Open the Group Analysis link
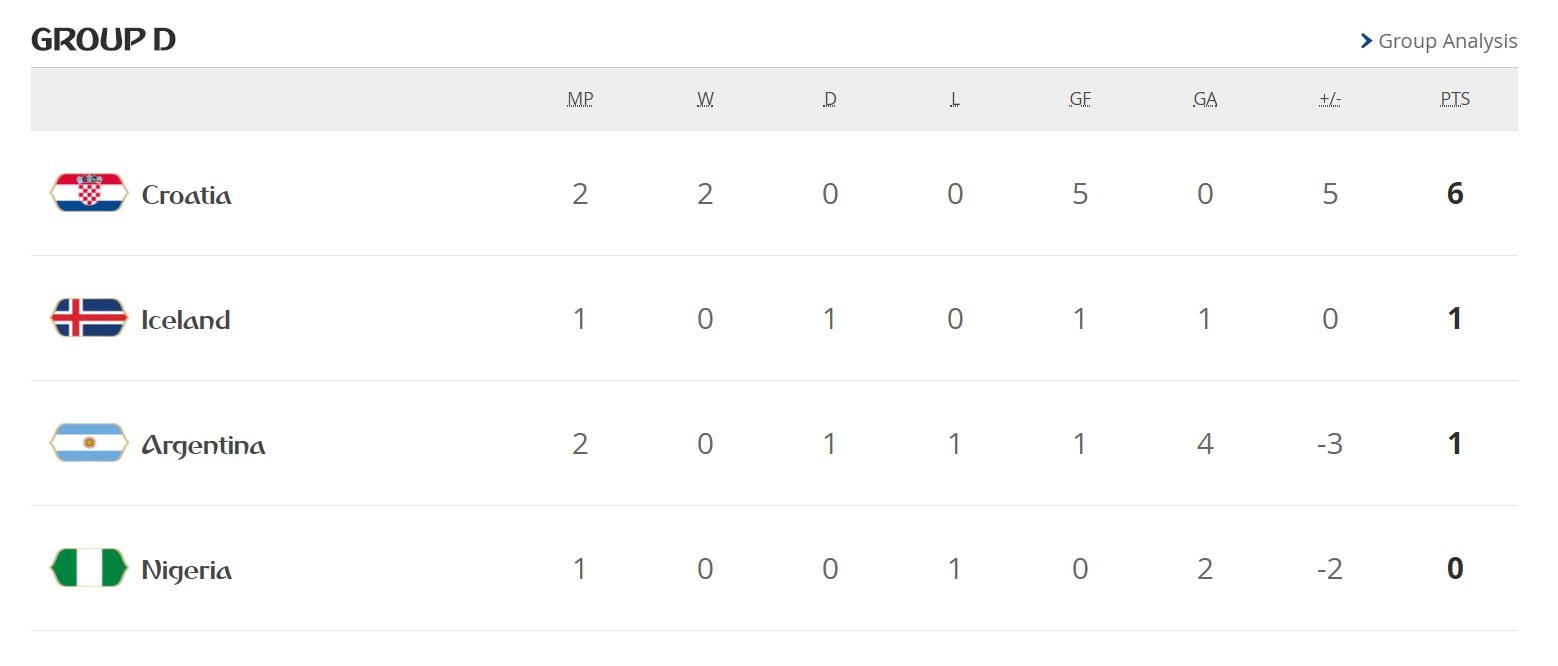 tap(1447, 41)
